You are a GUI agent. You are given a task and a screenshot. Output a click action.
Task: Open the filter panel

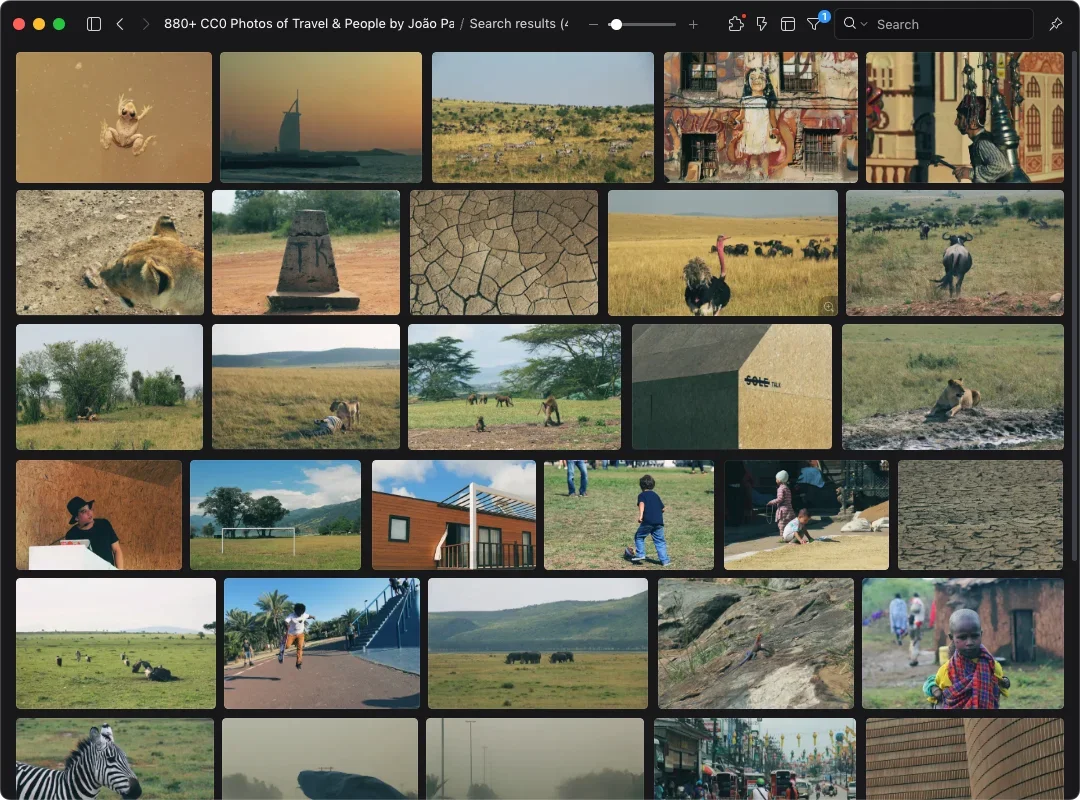click(x=814, y=24)
